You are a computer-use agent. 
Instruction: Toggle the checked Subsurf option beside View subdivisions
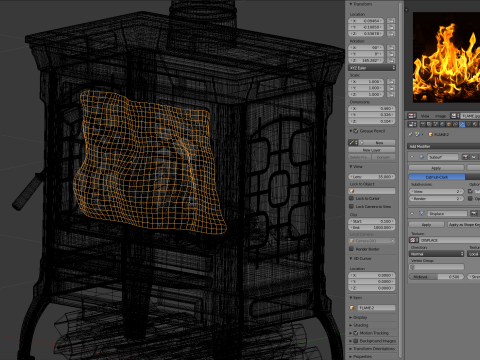point(470,191)
